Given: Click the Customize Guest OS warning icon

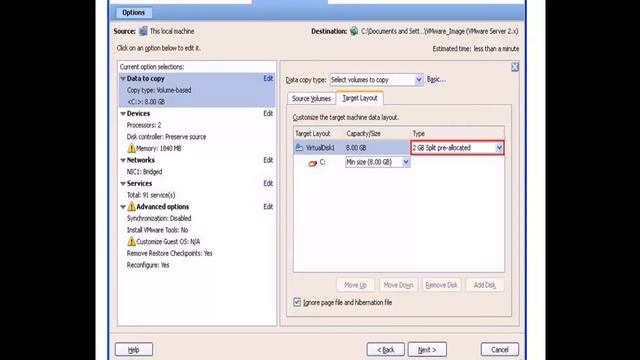Looking at the screenshot, I should pyautogui.click(x=131, y=242).
